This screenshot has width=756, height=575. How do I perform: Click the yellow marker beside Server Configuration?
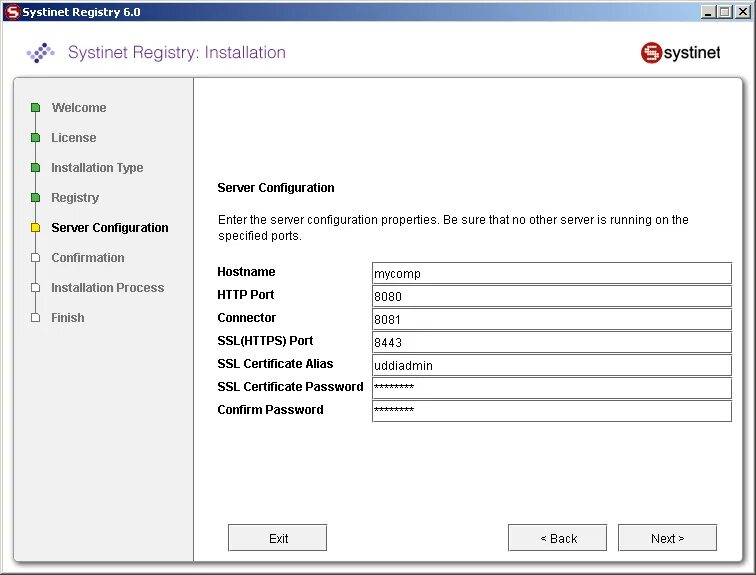35,227
